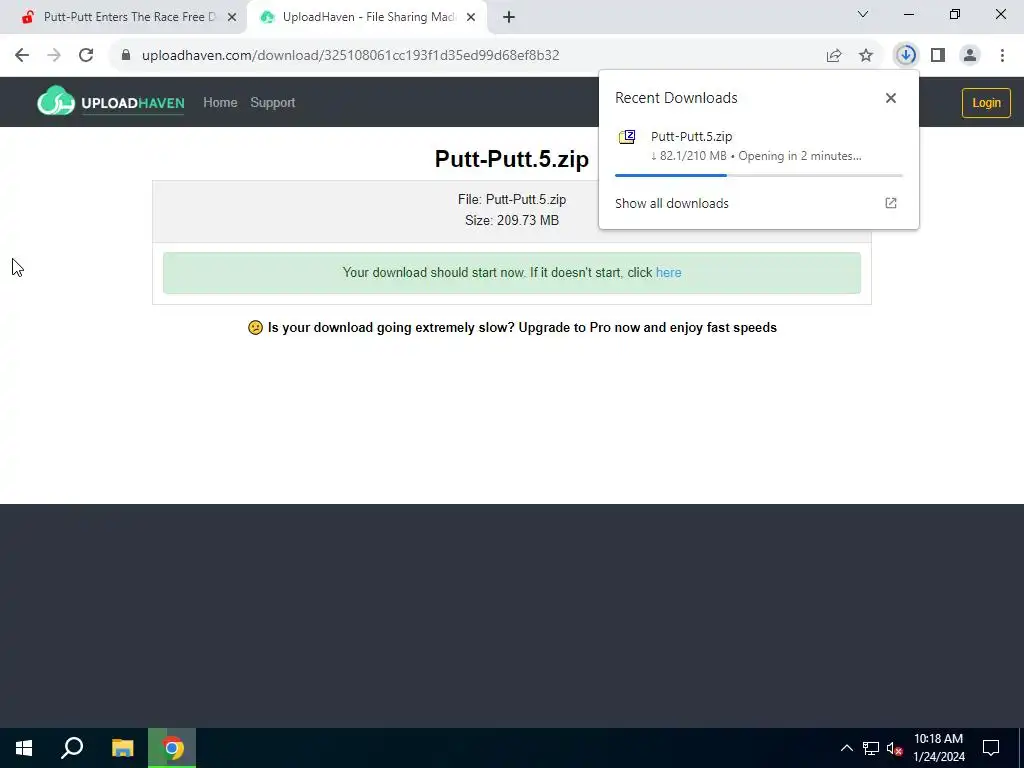Image resolution: width=1024 pixels, height=768 pixels.
Task: View site info via padlock icon
Action: coord(126,56)
